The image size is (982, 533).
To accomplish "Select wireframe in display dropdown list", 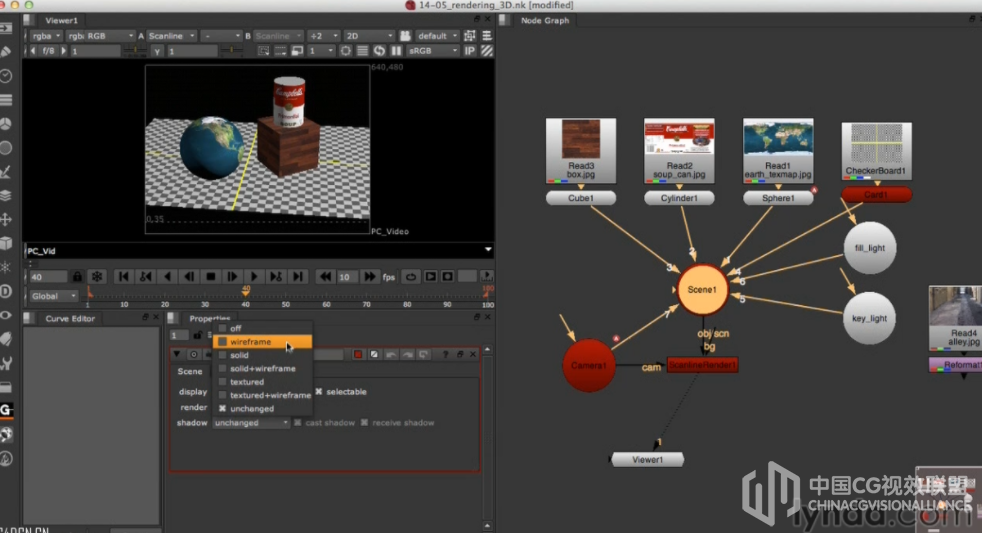I will [x=262, y=341].
